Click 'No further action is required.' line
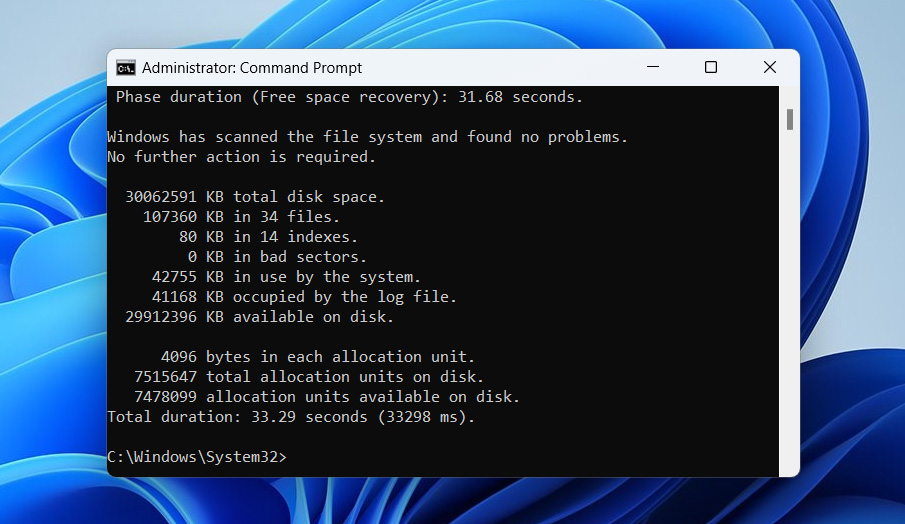Screen dimensions: 905x524 click(x=242, y=157)
